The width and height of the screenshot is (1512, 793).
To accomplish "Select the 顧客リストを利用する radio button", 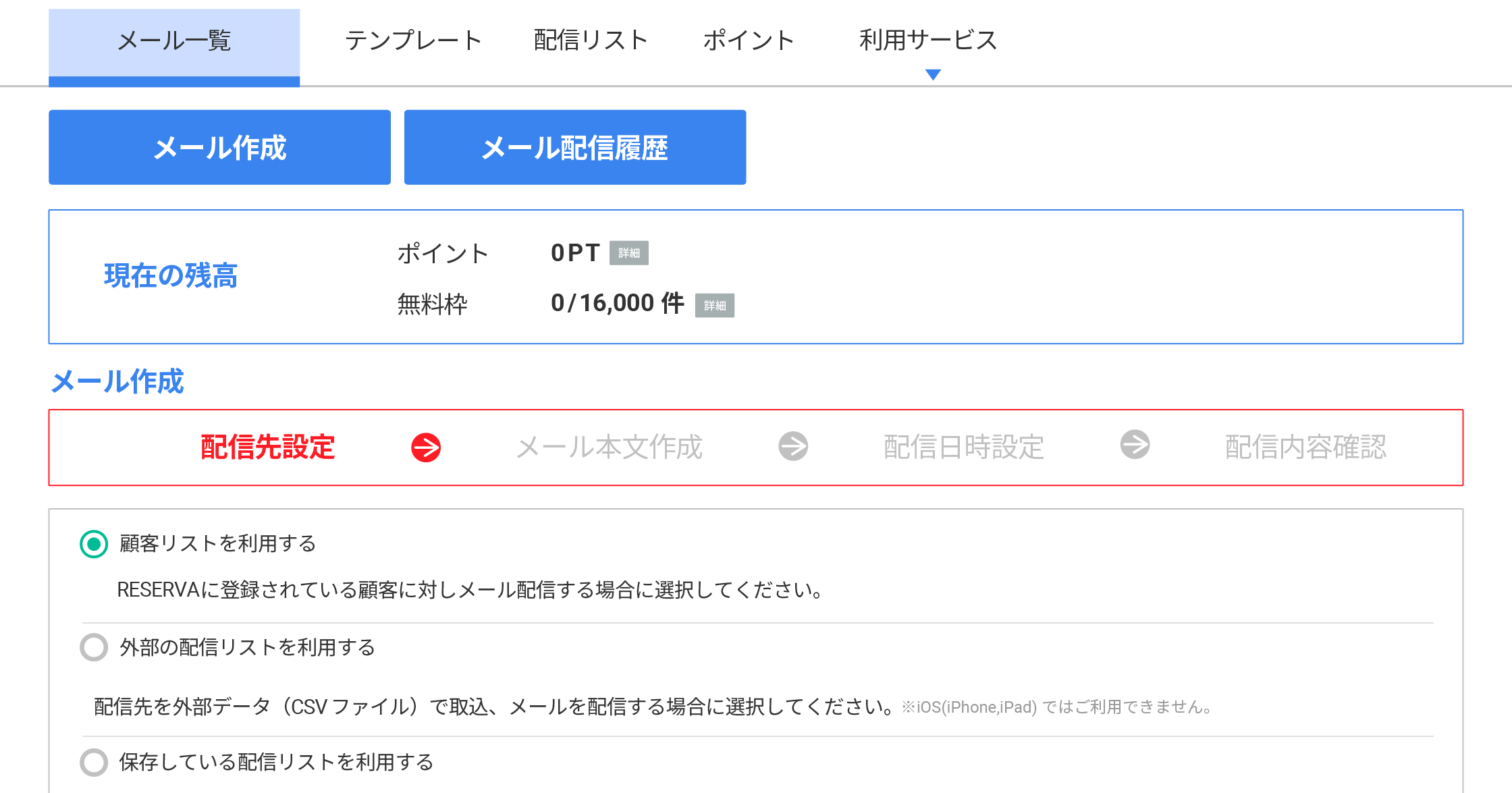I will click(x=94, y=544).
